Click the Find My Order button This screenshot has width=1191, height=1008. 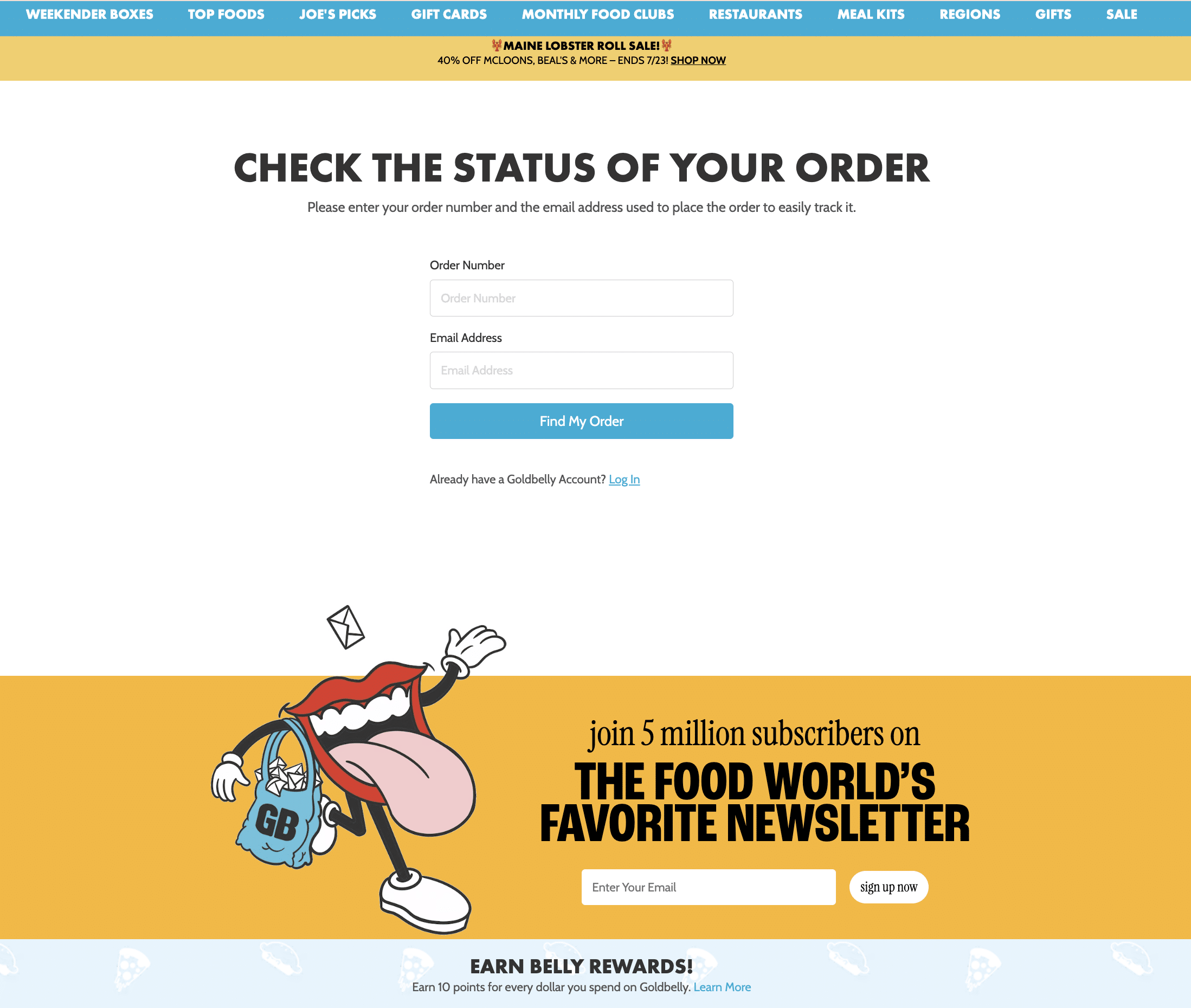pyautogui.click(x=581, y=421)
